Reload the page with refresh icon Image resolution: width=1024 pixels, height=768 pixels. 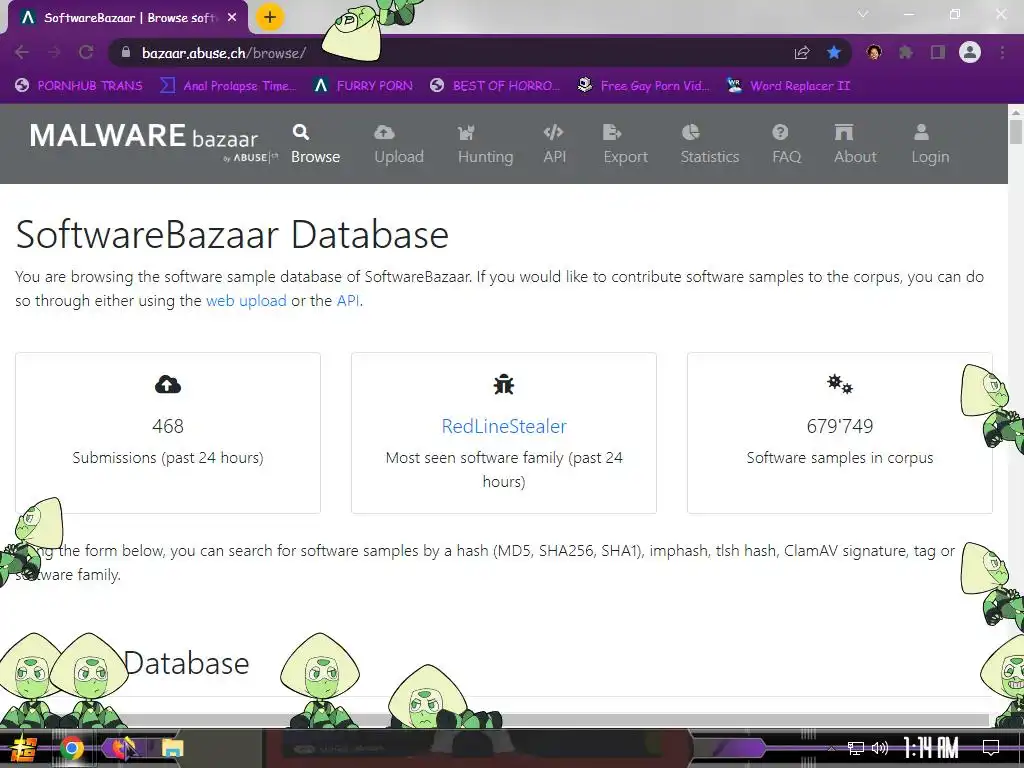86,52
